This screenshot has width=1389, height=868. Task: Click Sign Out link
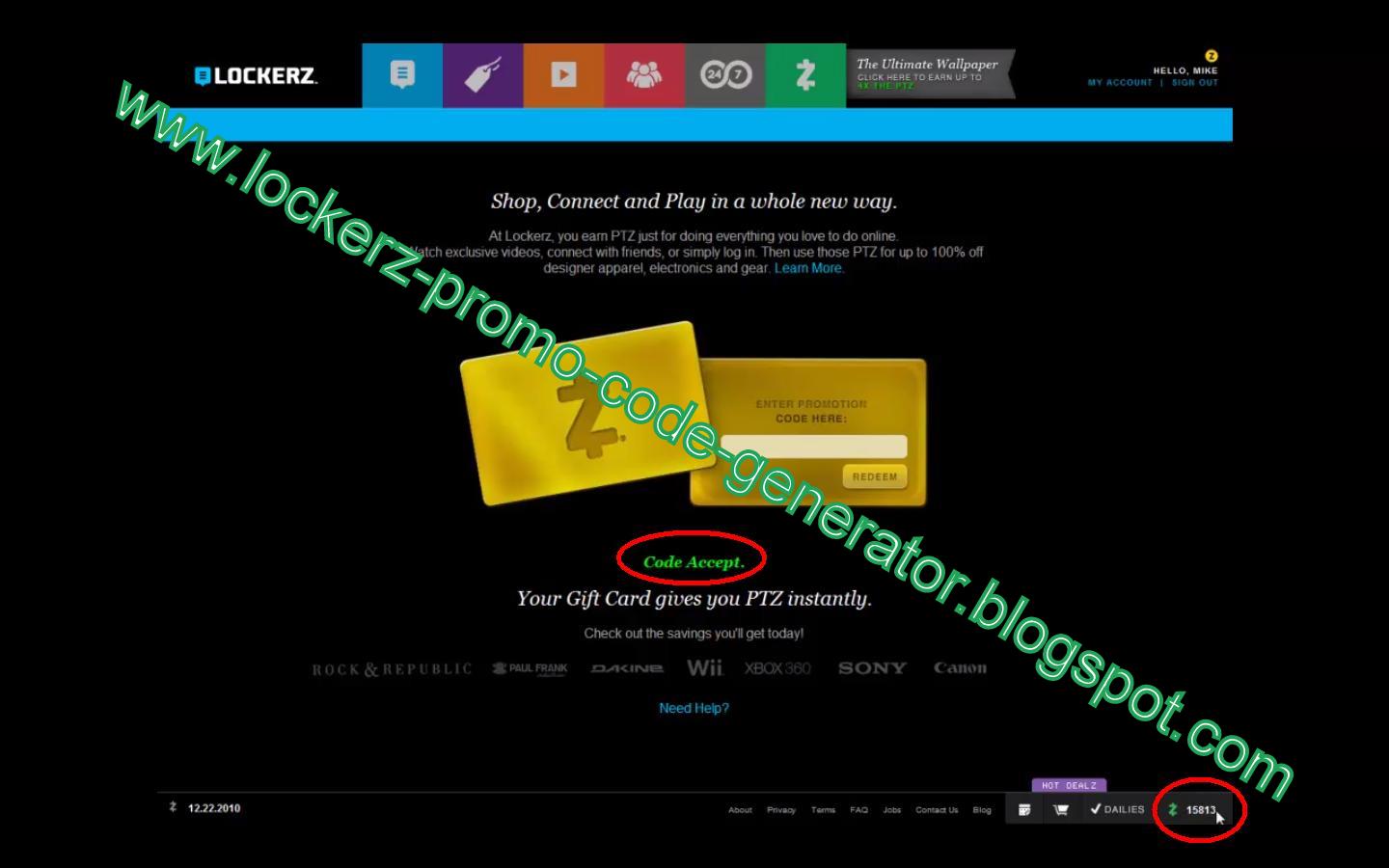1195,83
